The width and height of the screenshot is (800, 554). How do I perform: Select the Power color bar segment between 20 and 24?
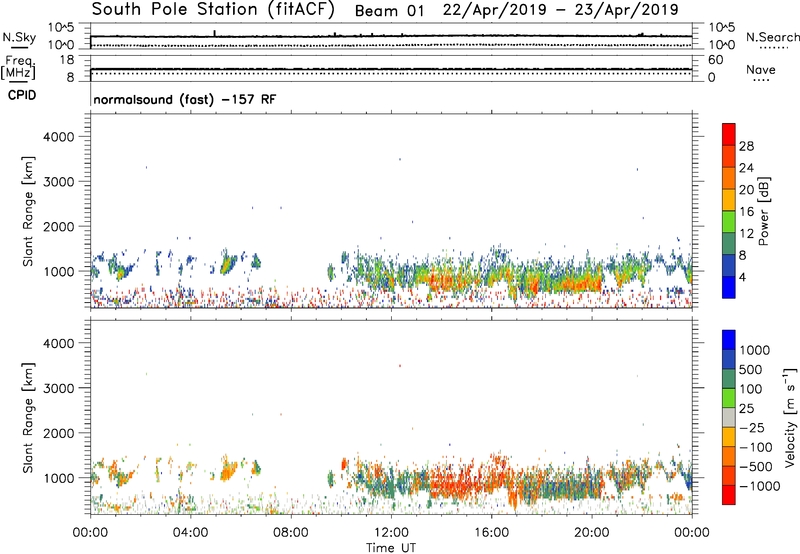[729, 178]
